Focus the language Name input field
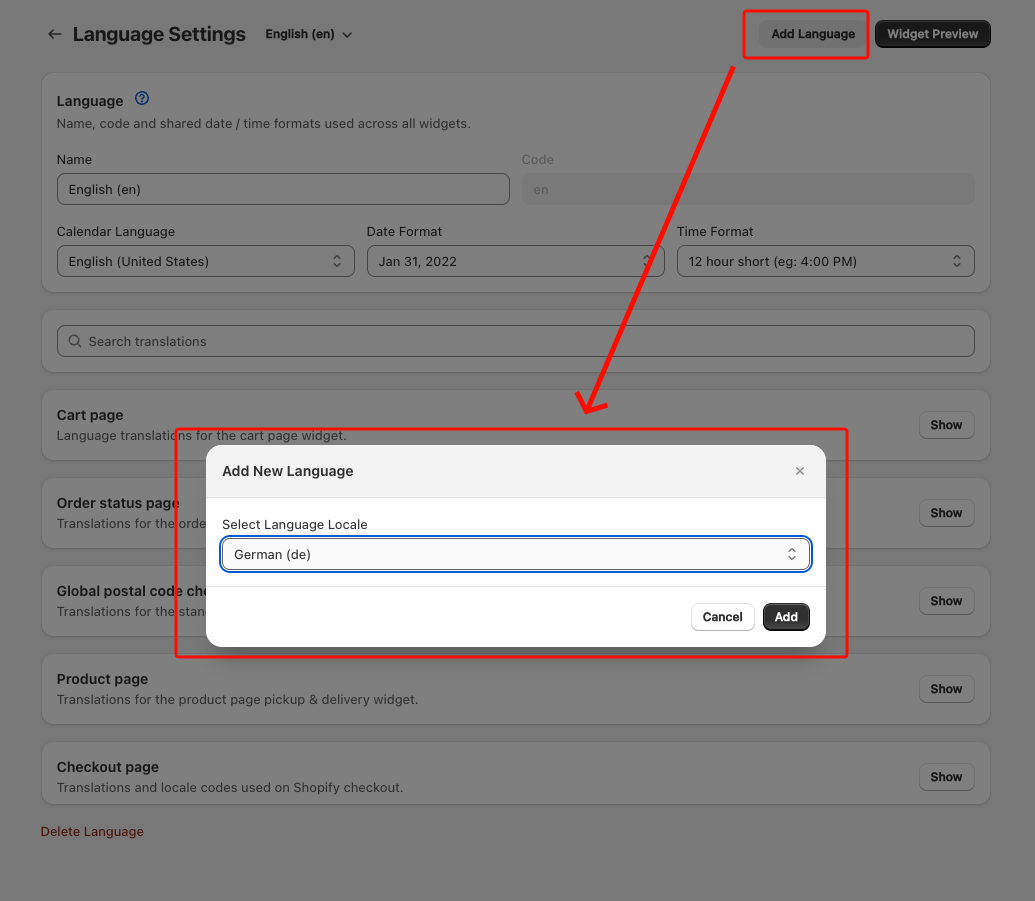 click(283, 189)
